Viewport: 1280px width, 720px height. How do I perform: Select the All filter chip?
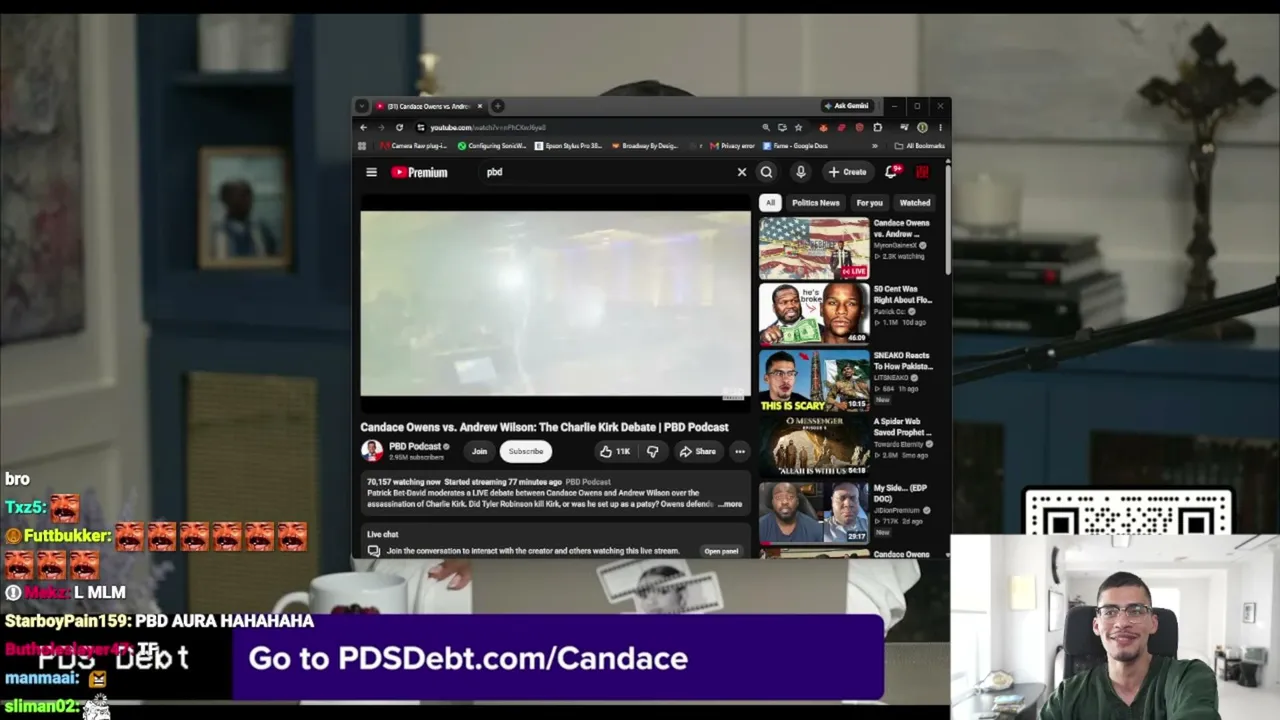770,203
